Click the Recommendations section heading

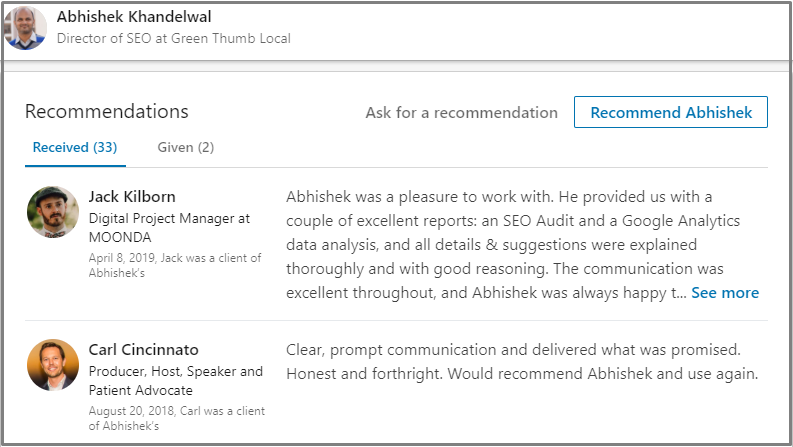106,112
